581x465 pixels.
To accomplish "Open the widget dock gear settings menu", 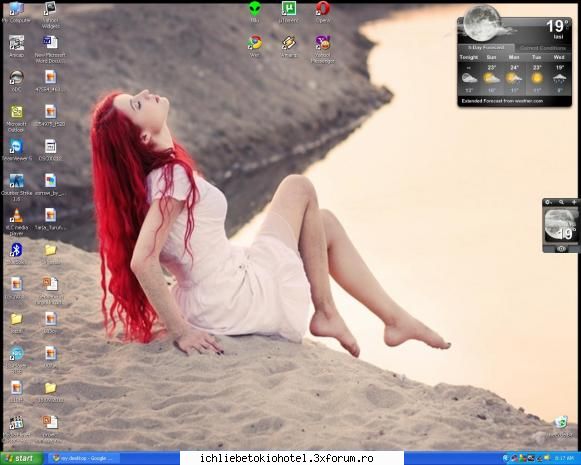I will [548, 202].
